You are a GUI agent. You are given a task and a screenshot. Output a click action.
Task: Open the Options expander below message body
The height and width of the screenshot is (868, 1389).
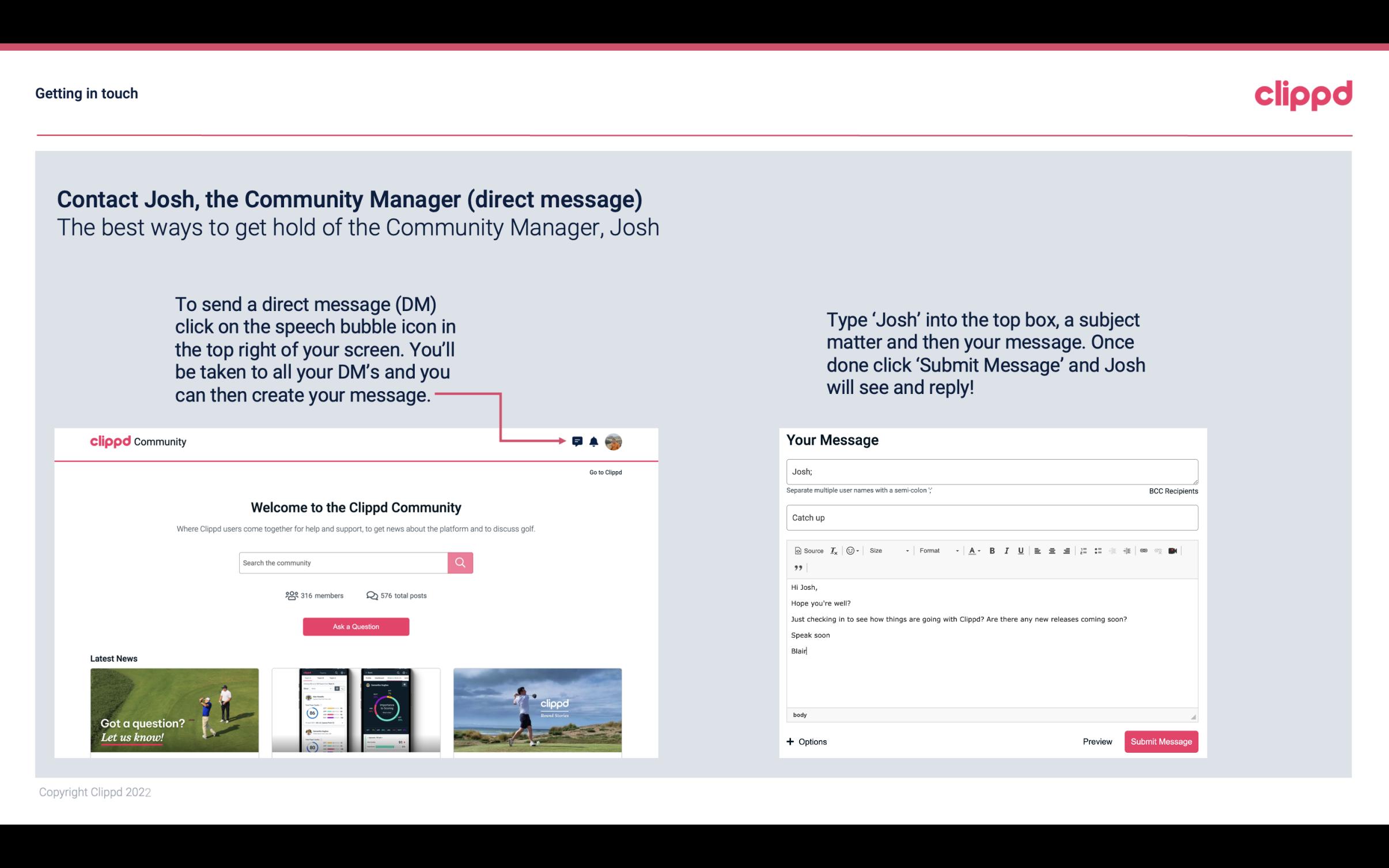[806, 741]
